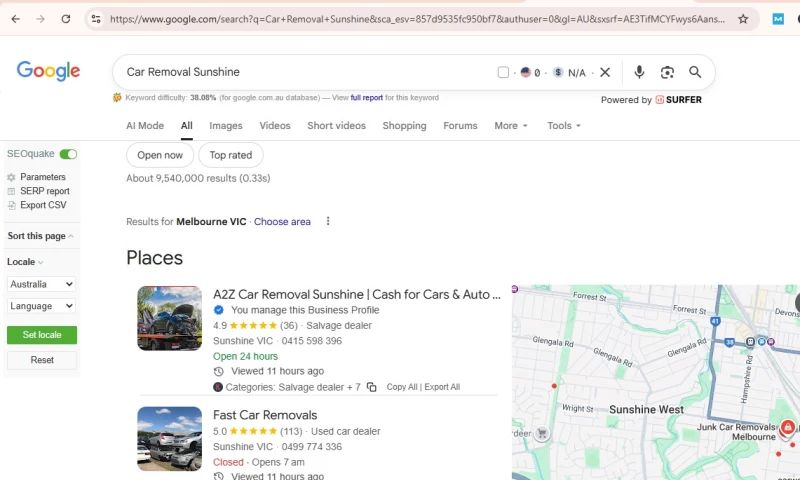The image size is (800, 480).
Task: Go back using the browser back arrow
Action: coord(16,19)
